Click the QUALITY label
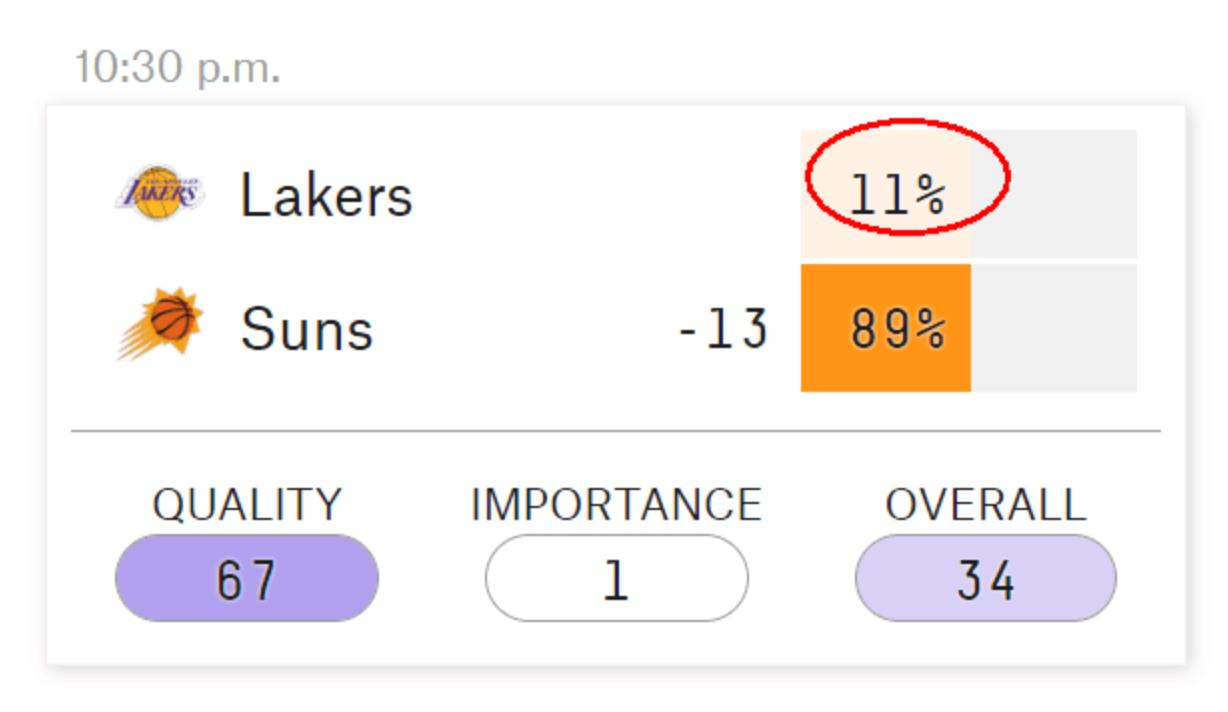 pyautogui.click(x=247, y=505)
